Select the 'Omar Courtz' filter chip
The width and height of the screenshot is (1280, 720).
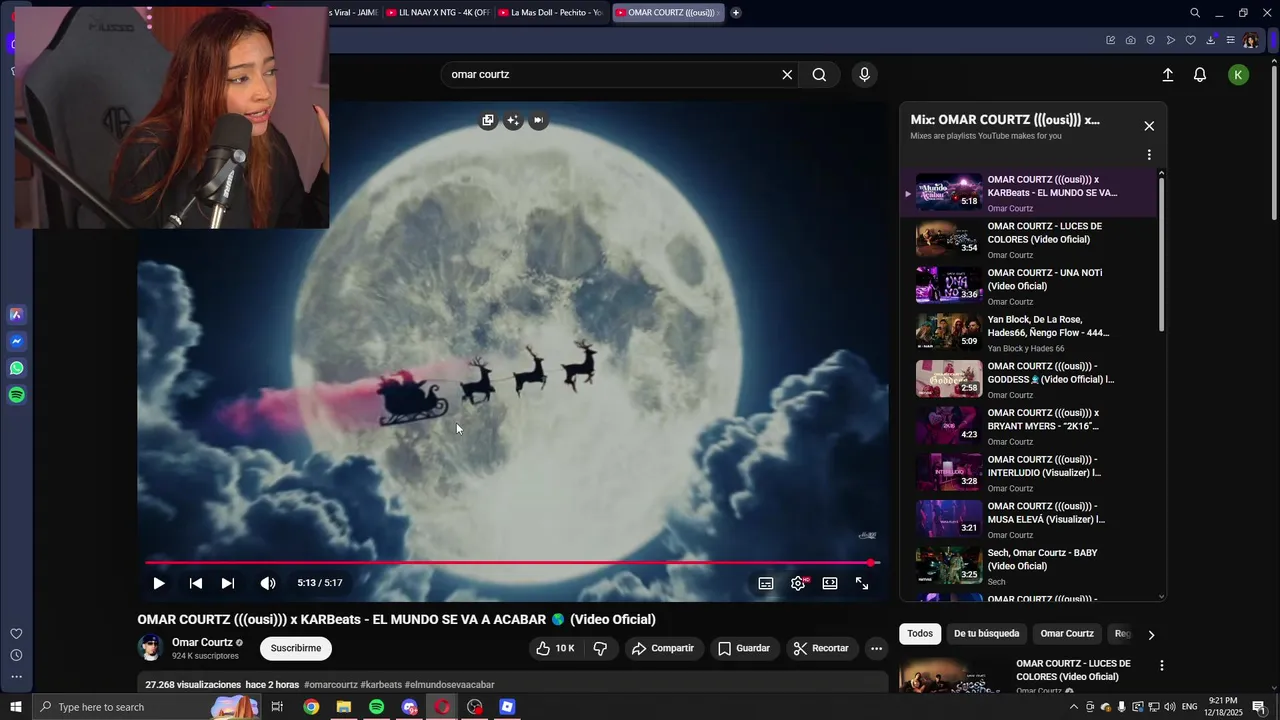(1067, 633)
